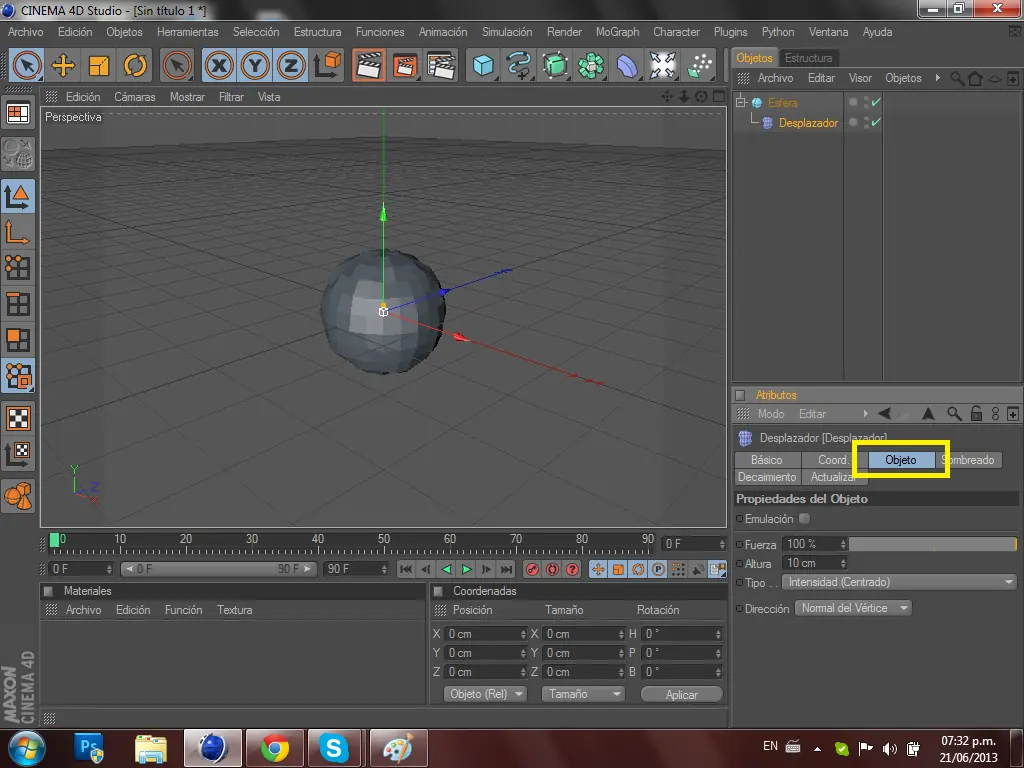
Task: Switch to the Básico attribute tab
Action: (x=767, y=460)
